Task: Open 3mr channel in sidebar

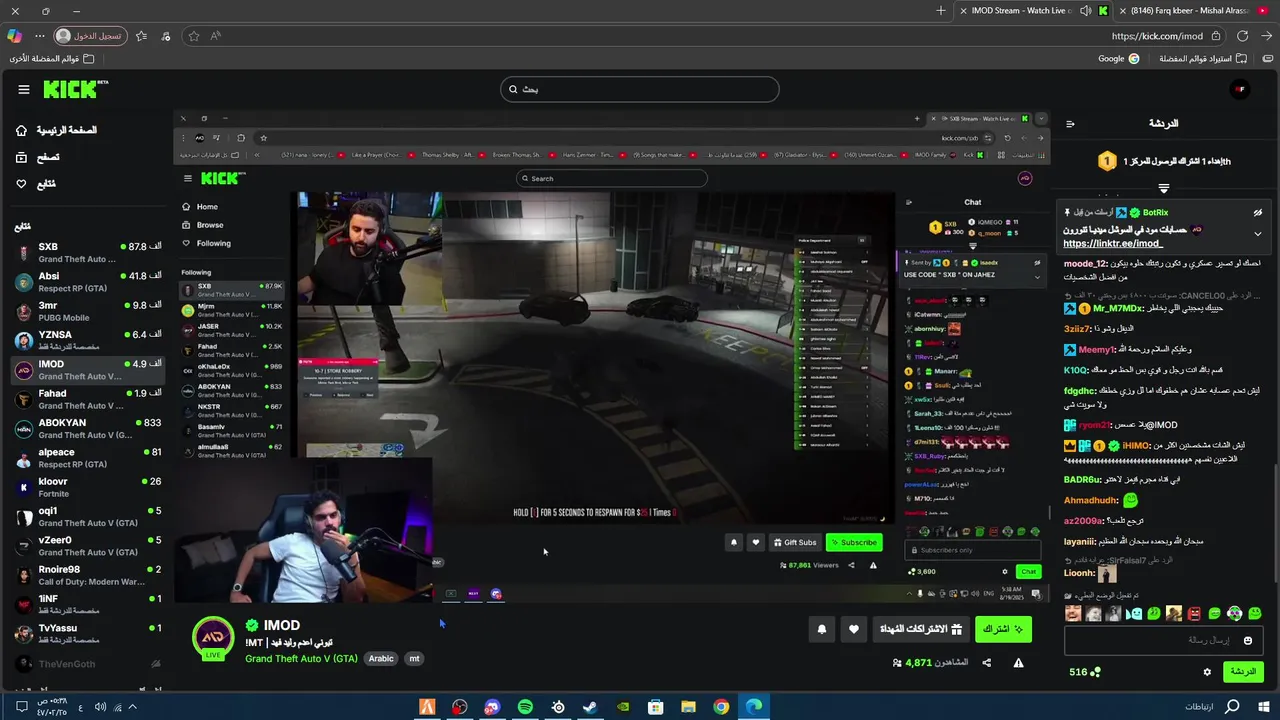Action: [x=88, y=311]
